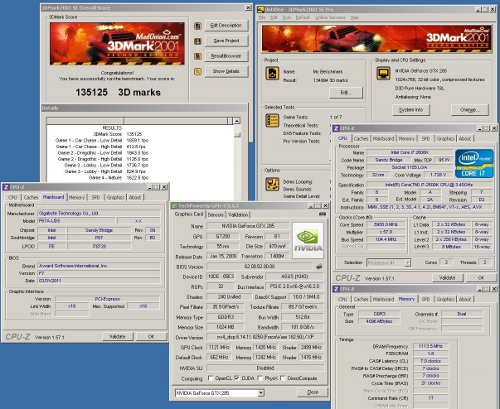Click the Edit Description icon
Screen dimensions: 500x409
pos(198,26)
